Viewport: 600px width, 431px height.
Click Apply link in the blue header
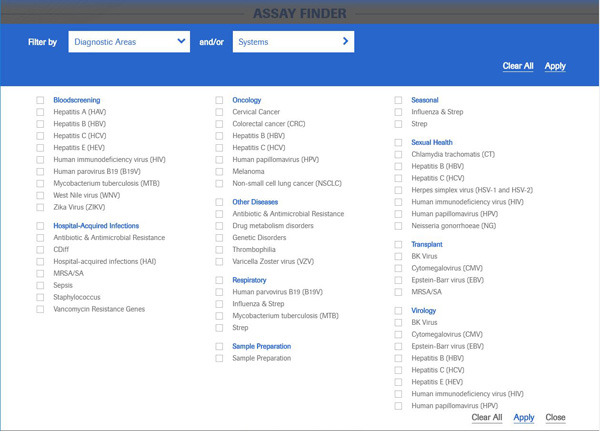click(555, 67)
